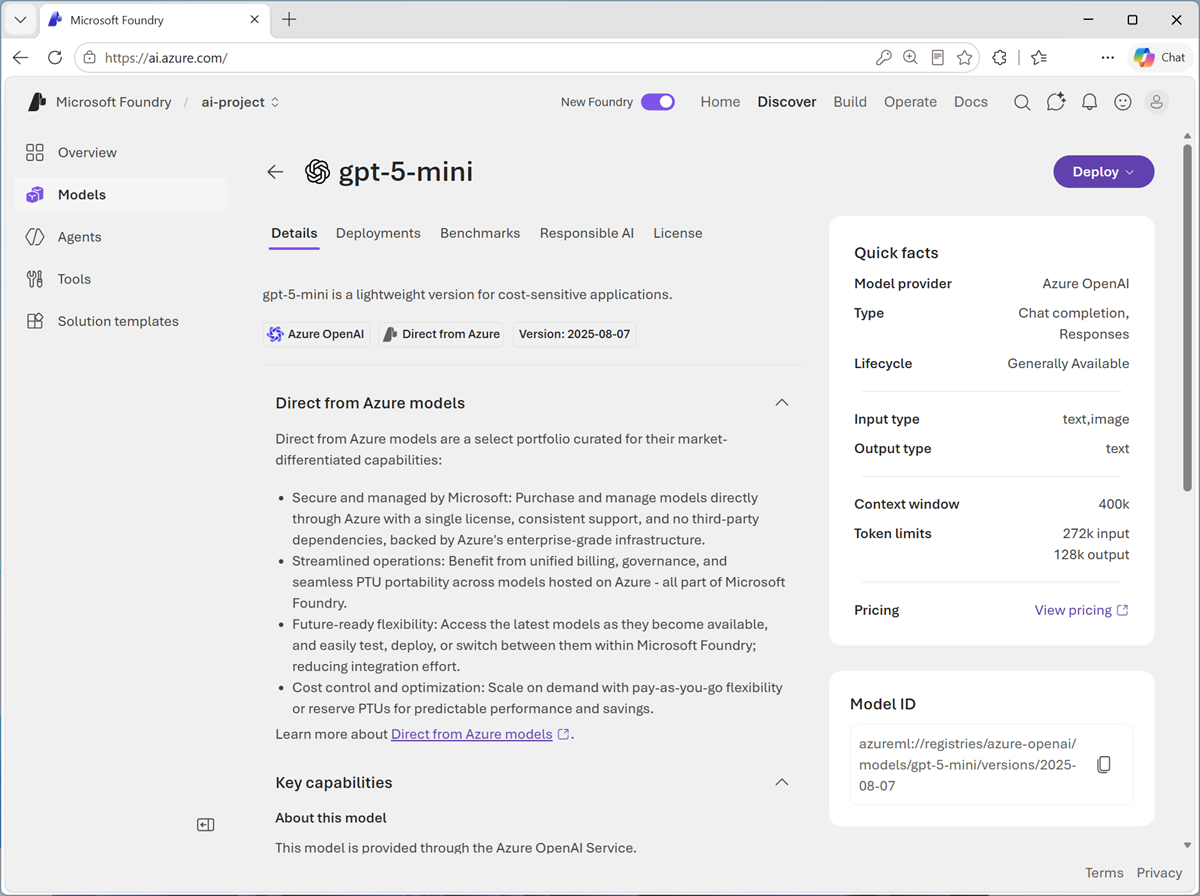Add page to favorites with star icon
The height and width of the screenshot is (896, 1200).
coord(964,58)
